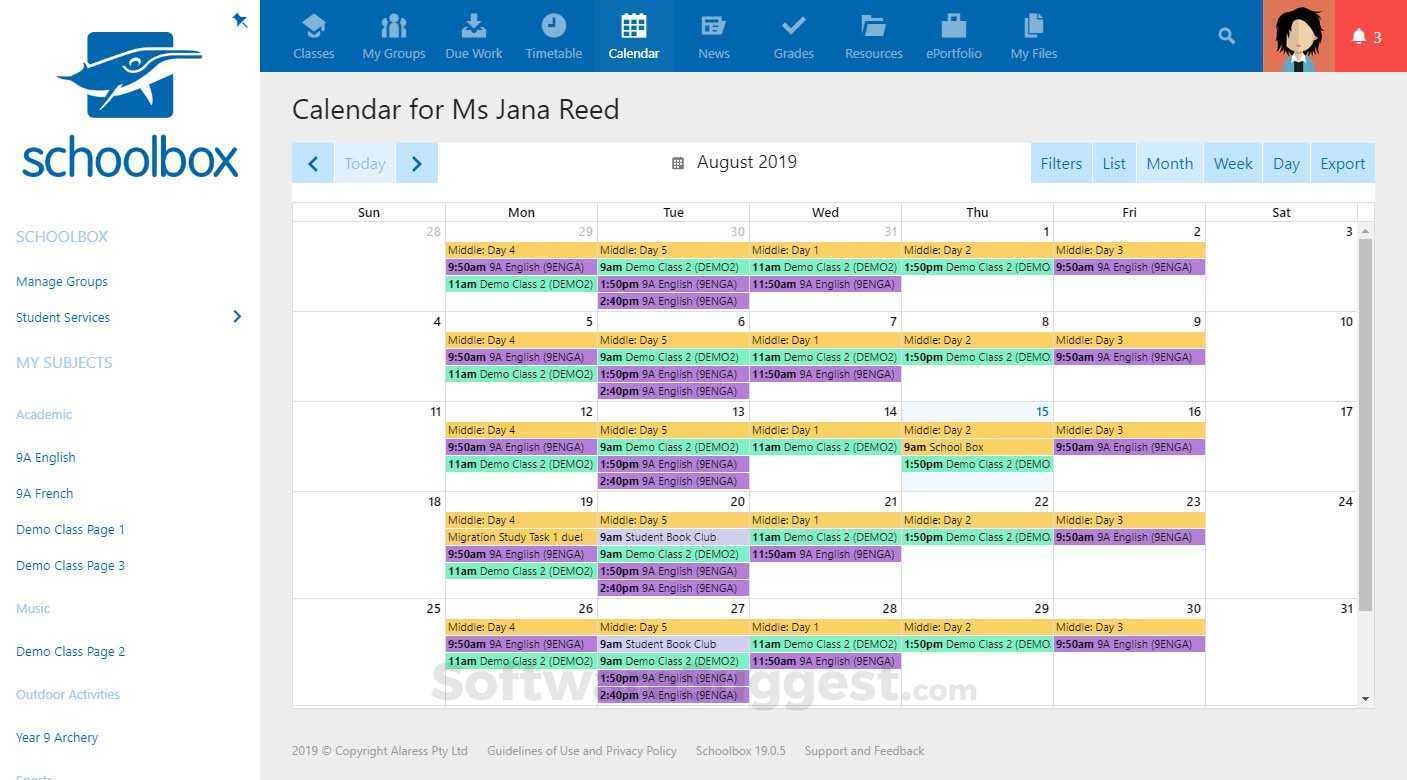The width and height of the screenshot is (1407, 780).
Task: Open the News feed
Action: [713, 35]
